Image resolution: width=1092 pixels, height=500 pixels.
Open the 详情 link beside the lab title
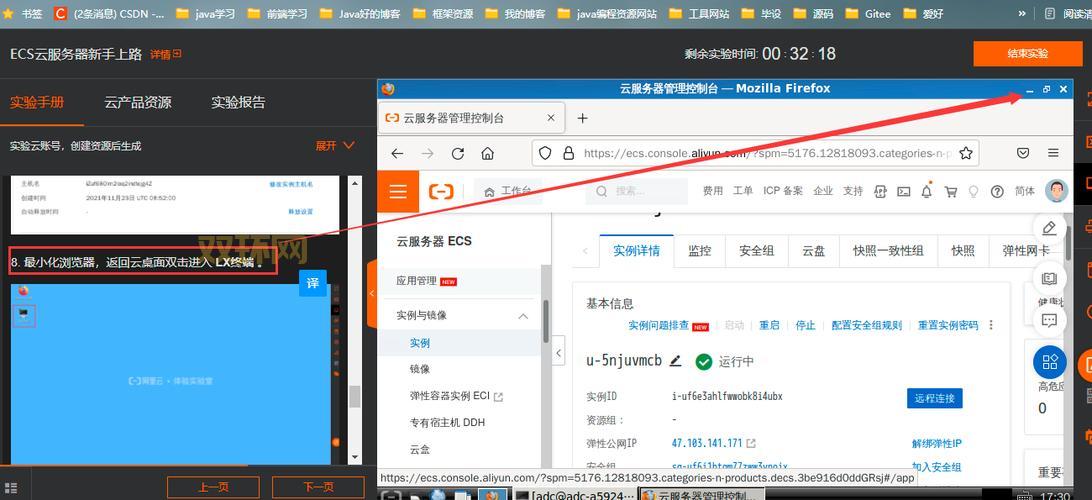tap(165, 54)
